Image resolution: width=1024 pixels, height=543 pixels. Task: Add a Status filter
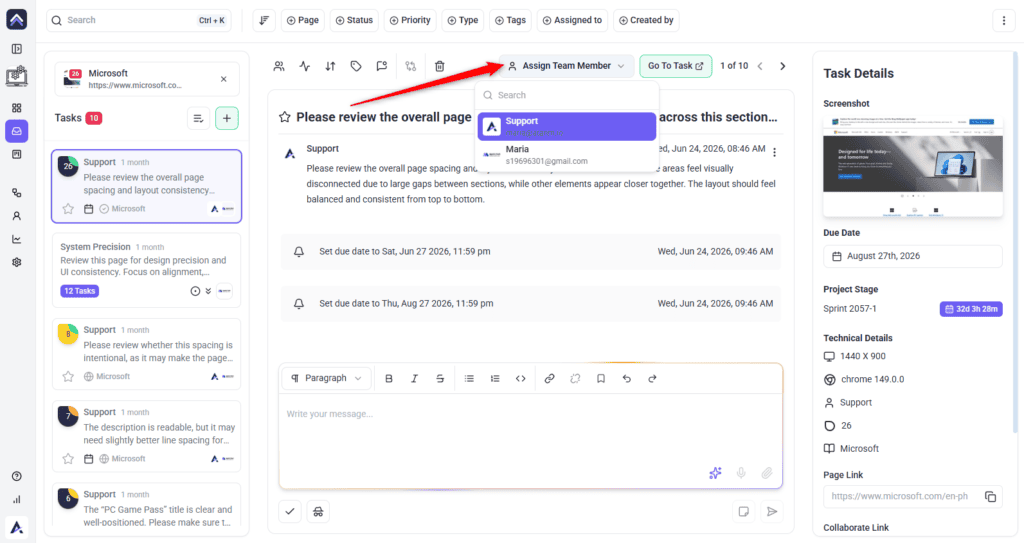click(x=355, y=20)
